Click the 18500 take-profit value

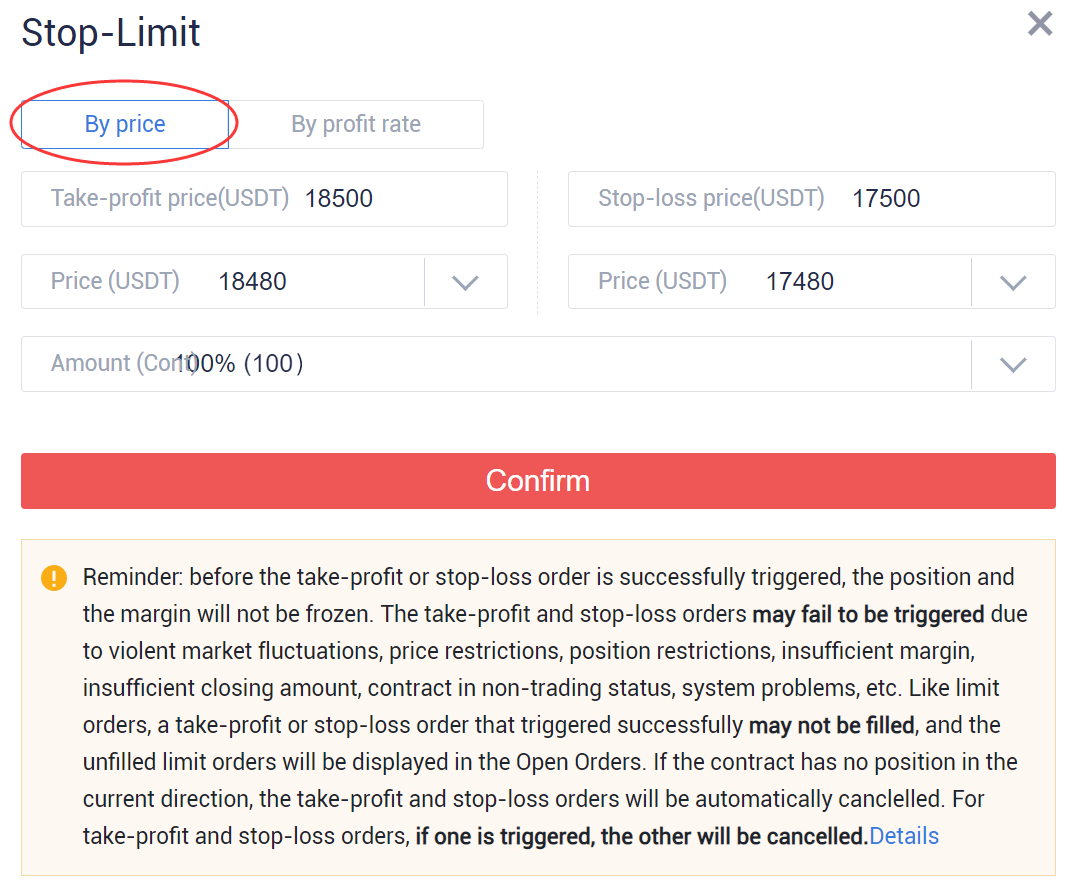339,198
